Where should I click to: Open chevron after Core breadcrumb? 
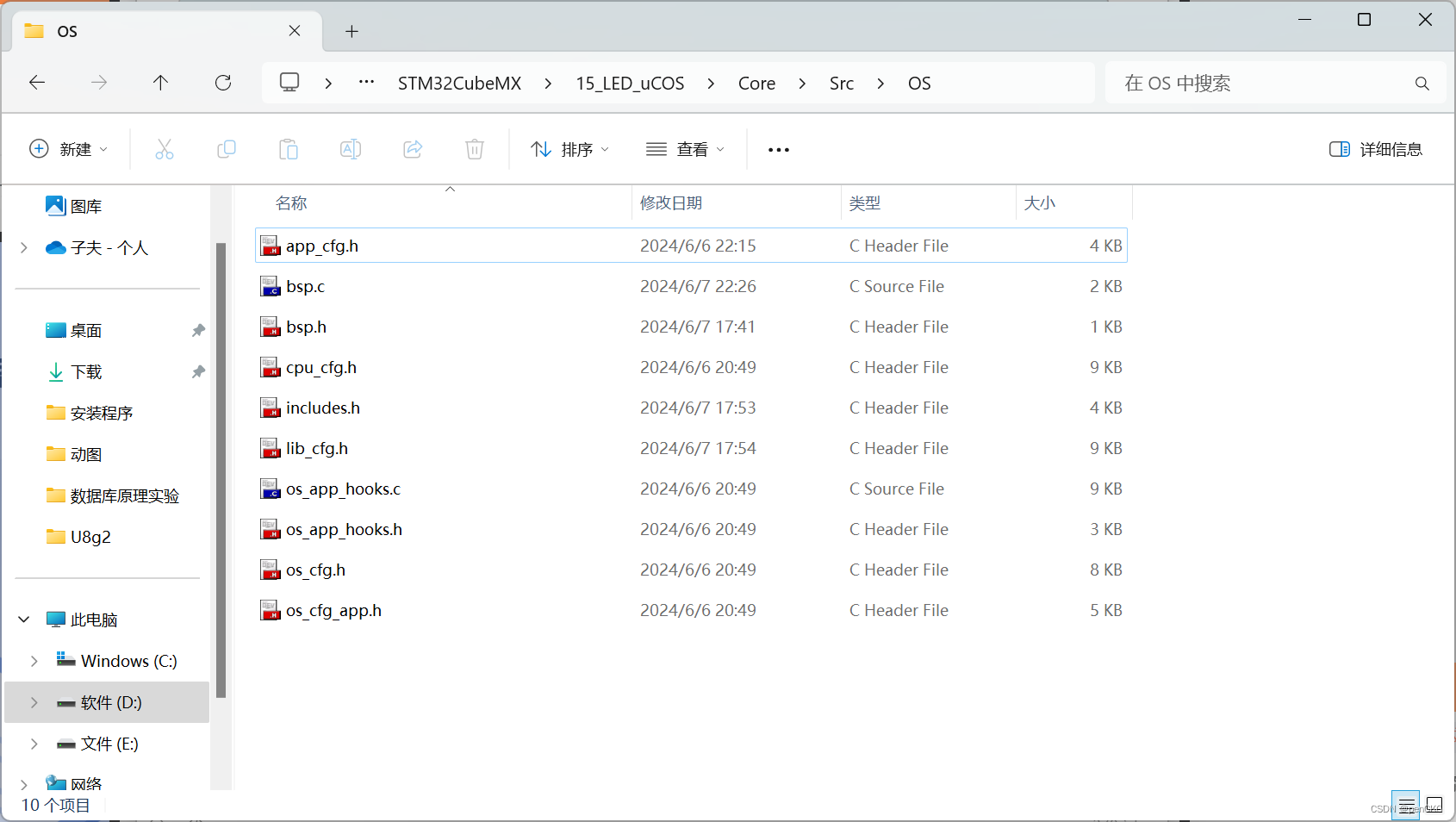pos(802,84)
